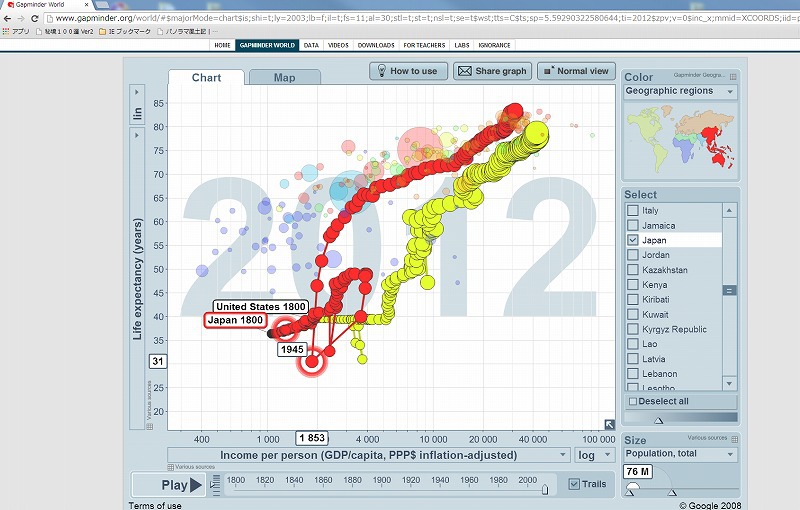
Task: Open the Terms of use link
Action: (x=155, y=505)
